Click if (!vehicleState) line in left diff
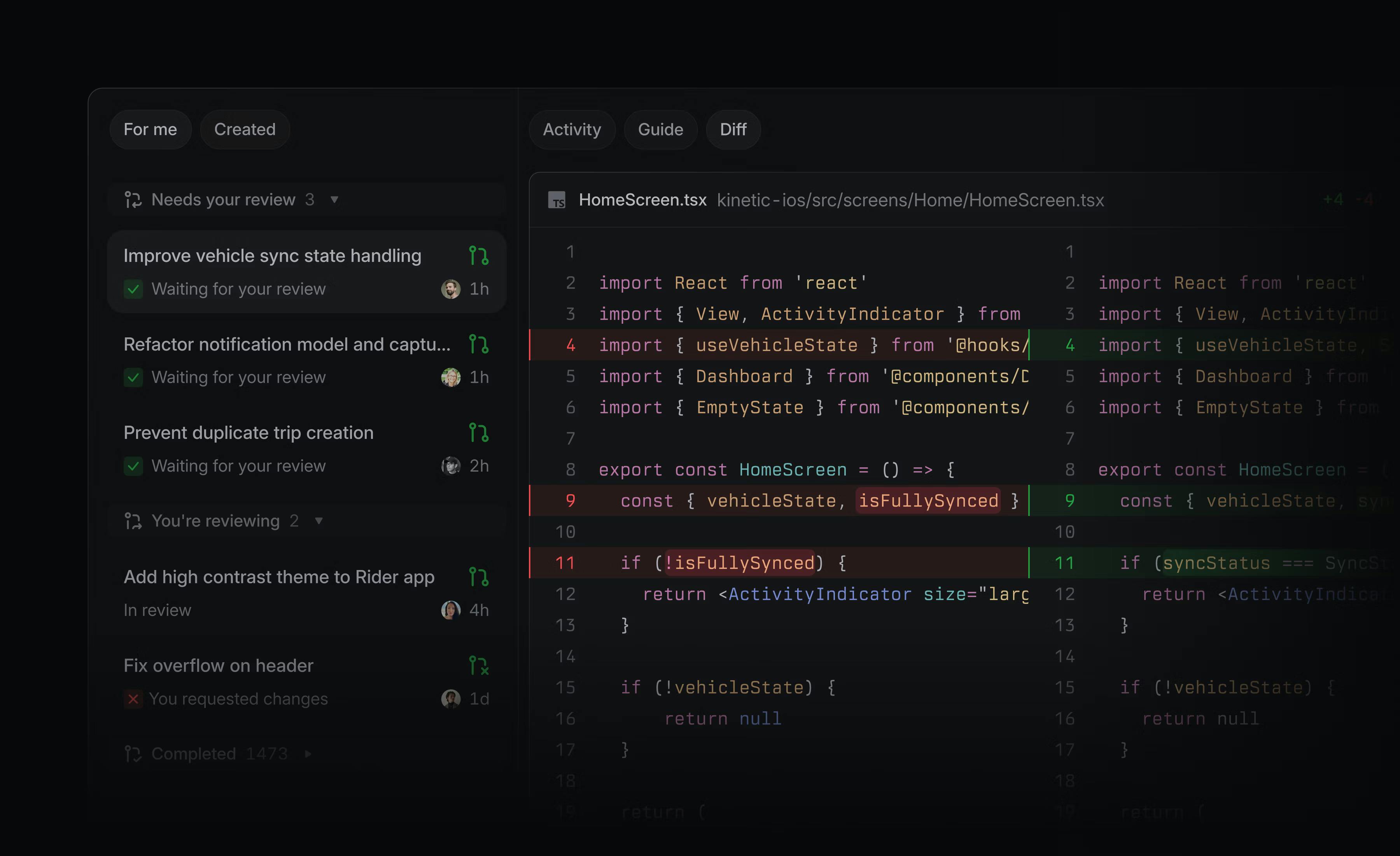1400x856 pixels. [728, 688]
